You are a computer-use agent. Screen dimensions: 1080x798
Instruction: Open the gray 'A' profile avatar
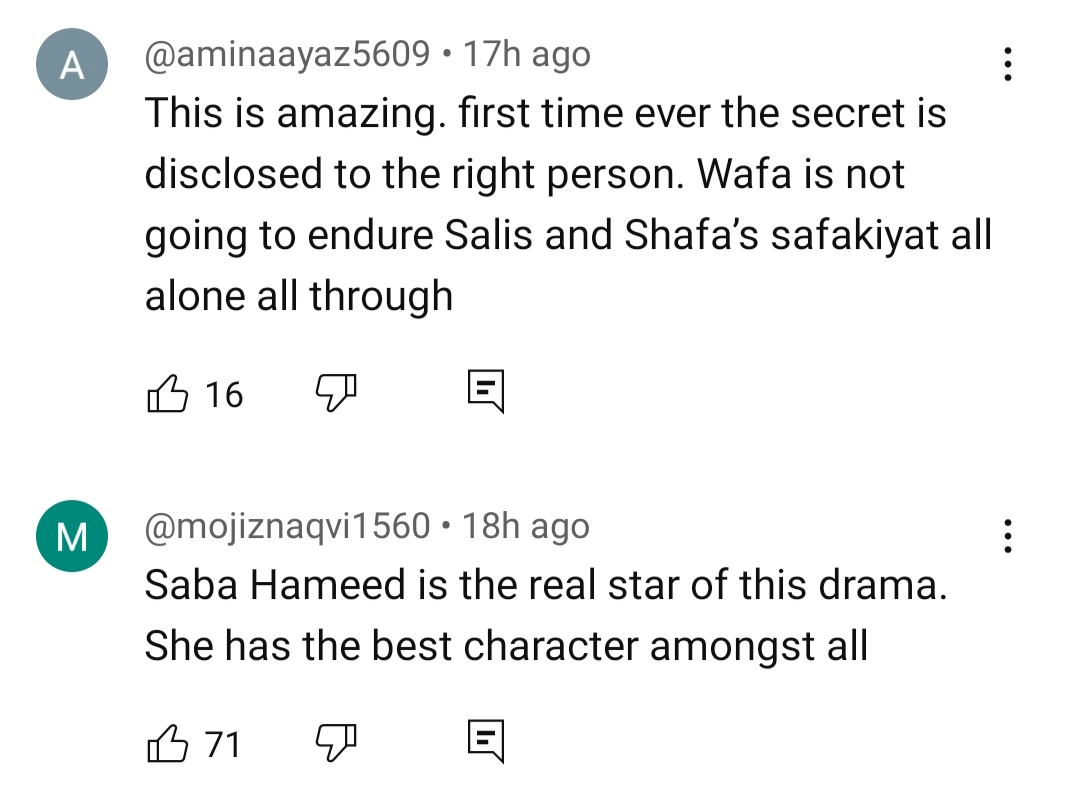click(70, 66)
